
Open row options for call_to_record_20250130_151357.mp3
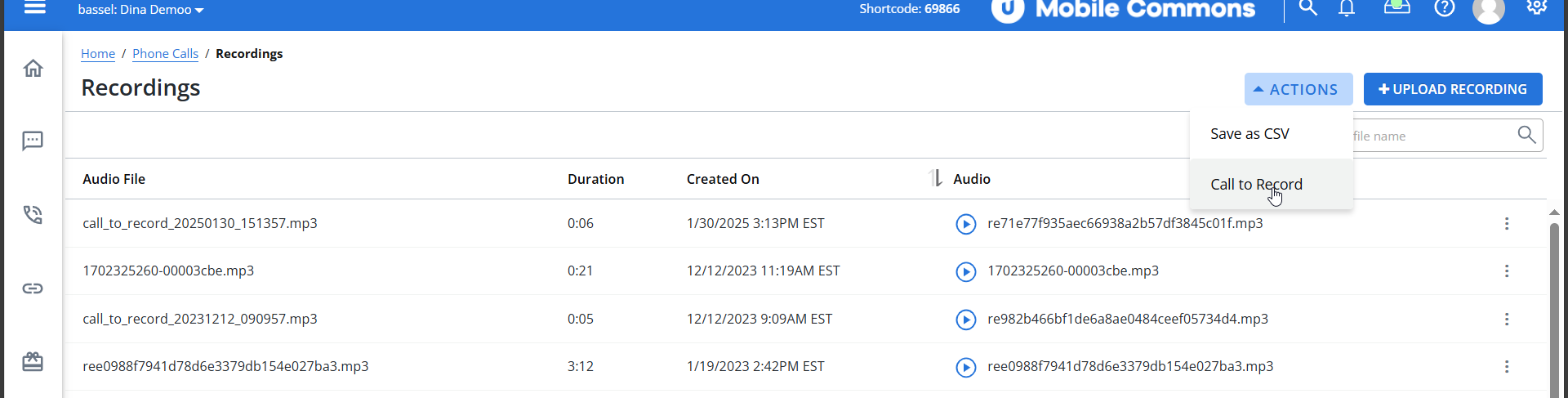(x=1507, y=223)
